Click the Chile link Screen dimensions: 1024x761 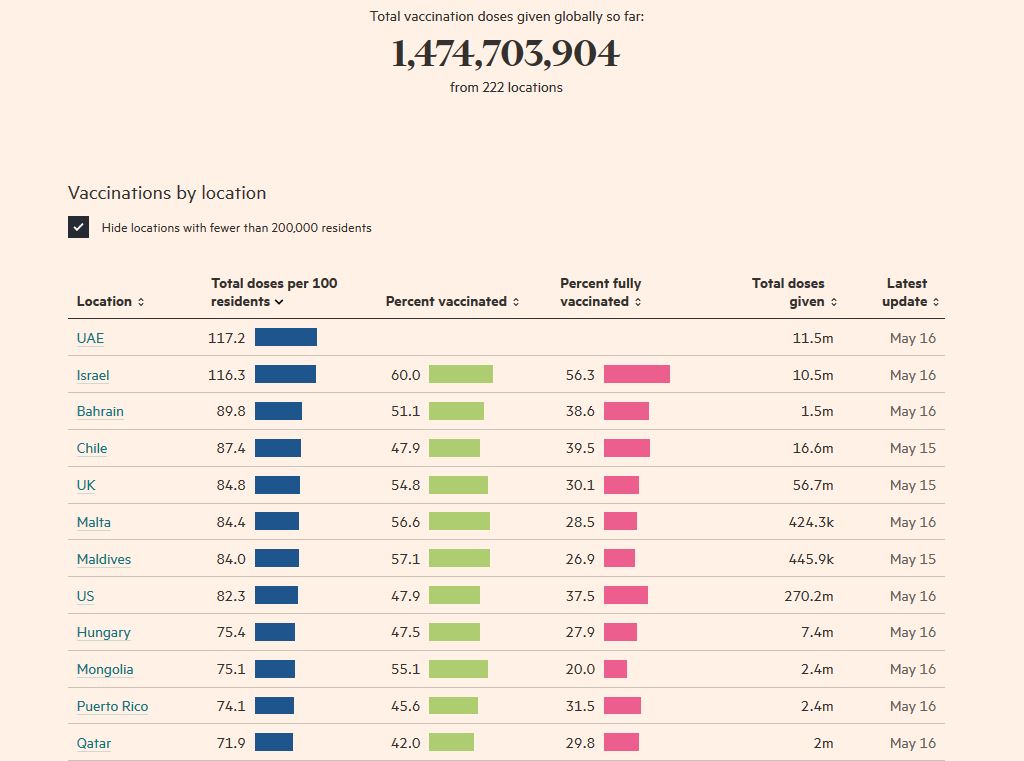coord(92,448)
